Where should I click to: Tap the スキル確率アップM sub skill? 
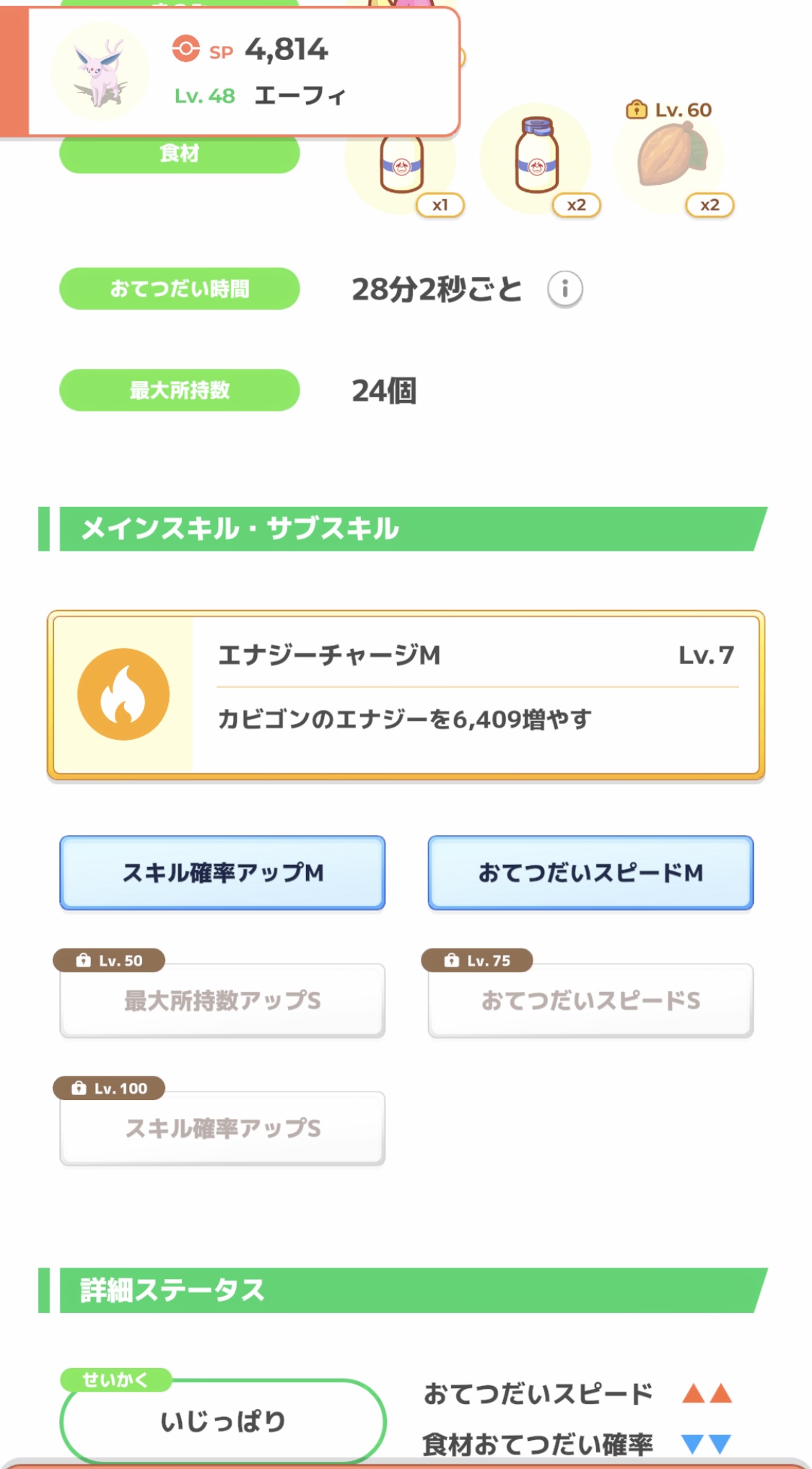pos(222,873)
